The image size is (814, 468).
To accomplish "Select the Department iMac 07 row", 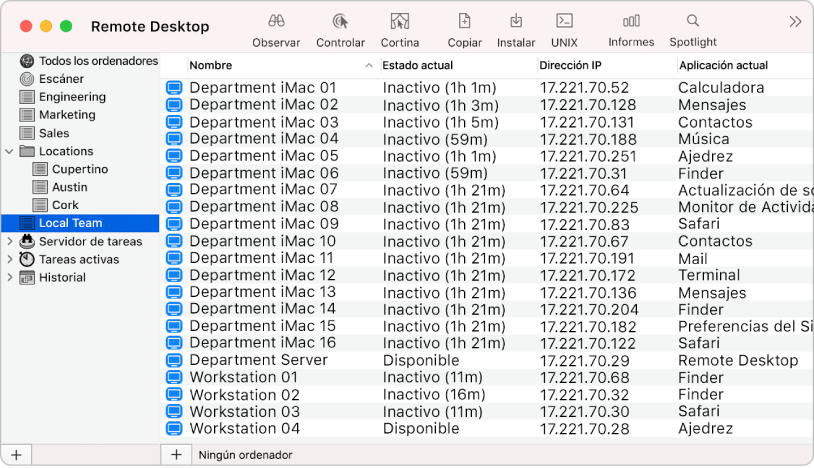I will coord(487,190).
